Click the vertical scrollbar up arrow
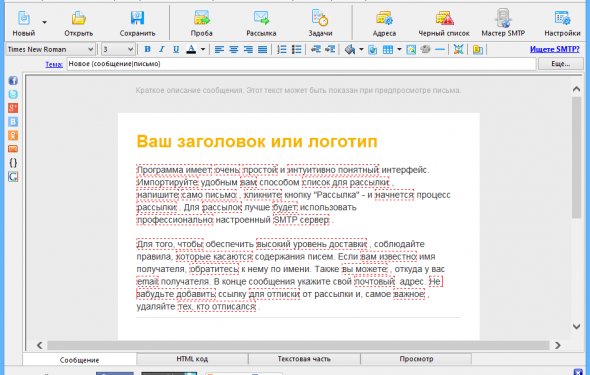This screenshot has height=375, width=590. point(576,89)
